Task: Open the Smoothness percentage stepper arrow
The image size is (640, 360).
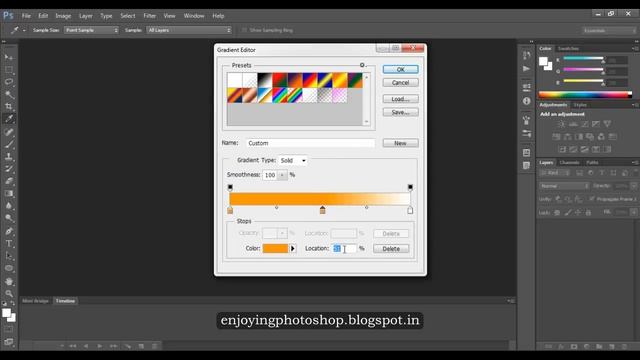Action: tap(282, 175)
